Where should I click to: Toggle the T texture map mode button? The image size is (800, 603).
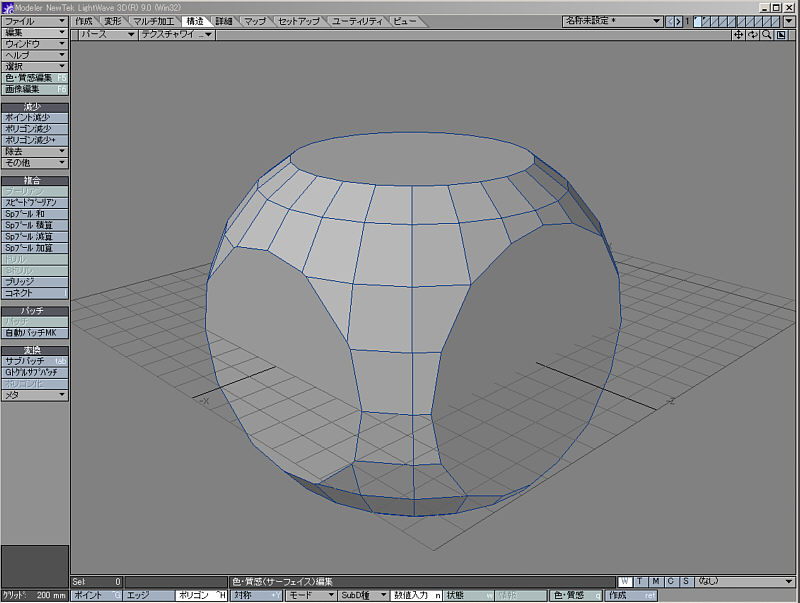click(640, 581)
